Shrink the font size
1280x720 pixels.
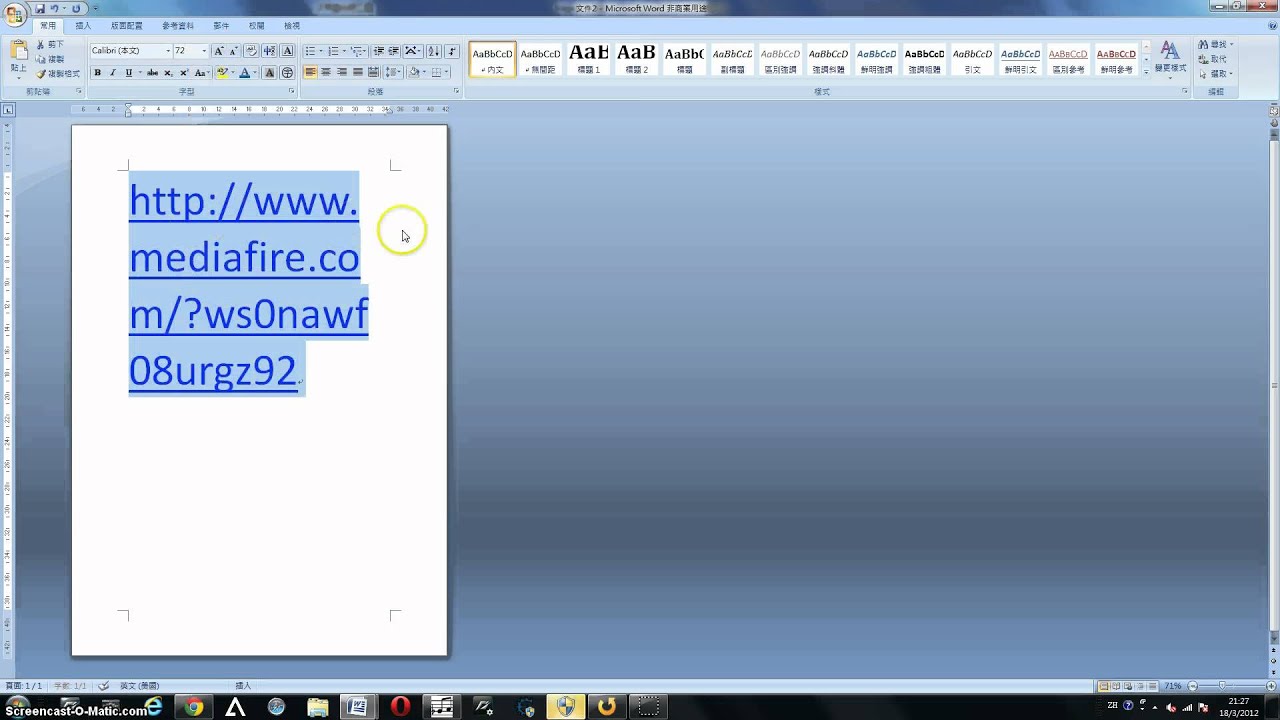tap(234, 51)
